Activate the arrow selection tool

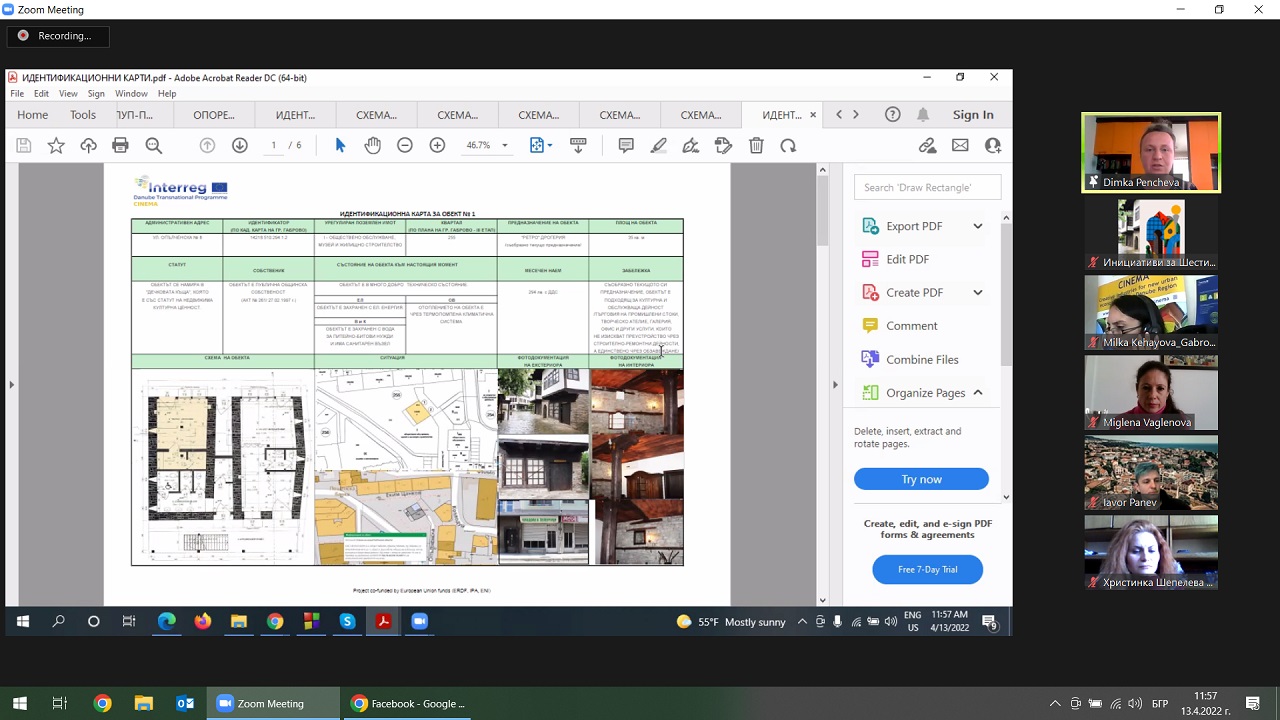pyautogui.click(x=340, y=145)
